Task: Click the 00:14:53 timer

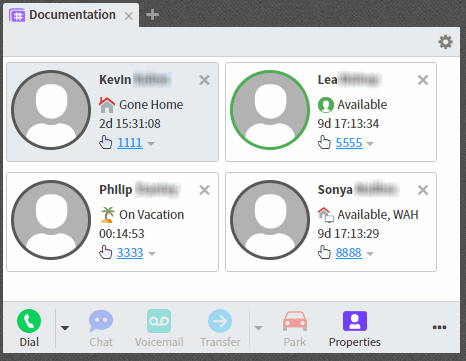Action: pyautogui.click(x=122, y=234)
